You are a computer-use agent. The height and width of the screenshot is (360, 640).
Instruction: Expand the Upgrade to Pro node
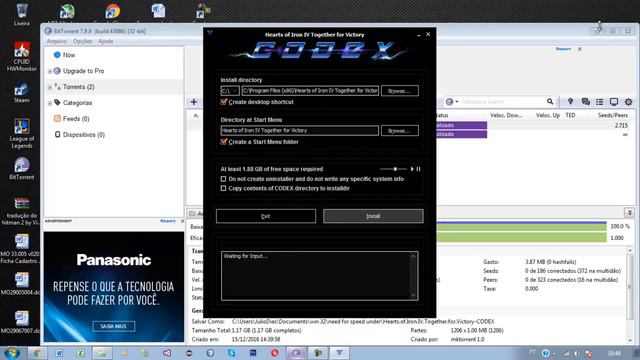click(50, 71)
